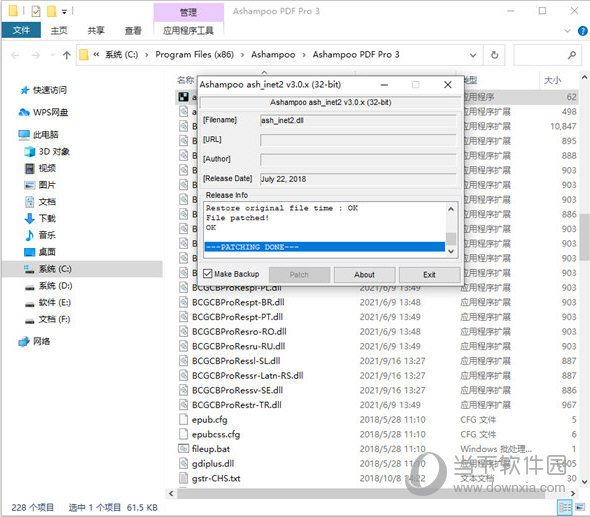Open the 查看 ribbon tab
The image size is (590, 517).
pyautogui.click(x=133, y=30)
